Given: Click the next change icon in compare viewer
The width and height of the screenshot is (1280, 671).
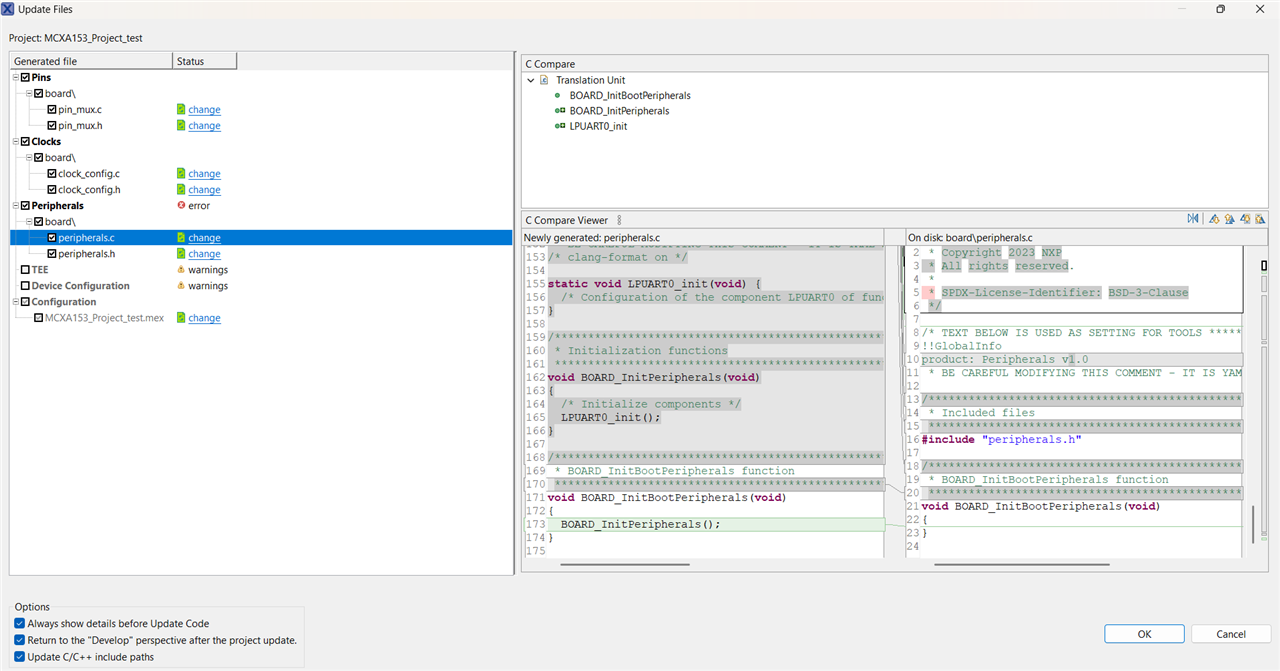Looking at the screenshot, I should point(1245,219).
